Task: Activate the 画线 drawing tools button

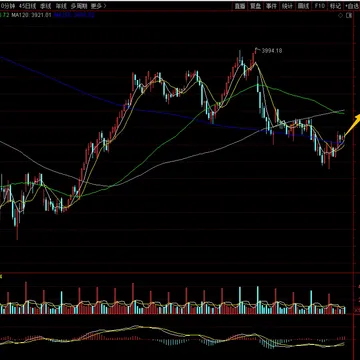Action: pos(303,6)
